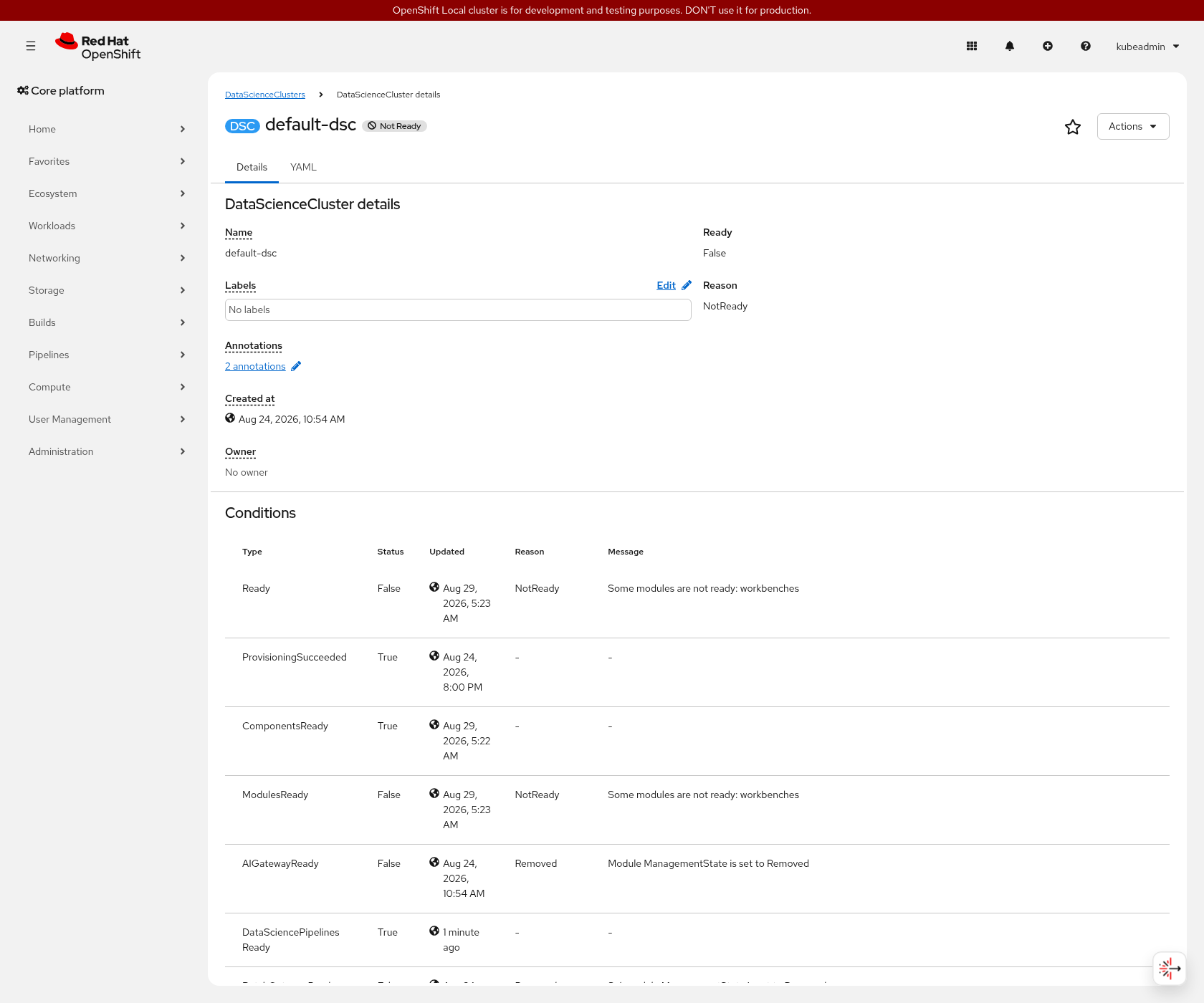Click the Updated column header in Conditions

click(x=446, y=552)
